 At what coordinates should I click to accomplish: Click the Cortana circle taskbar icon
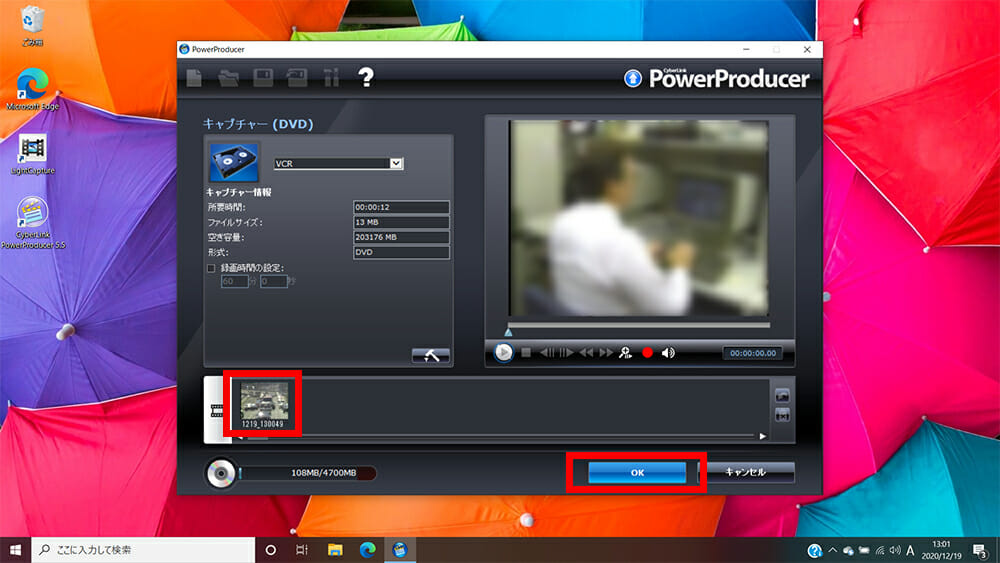270,550
